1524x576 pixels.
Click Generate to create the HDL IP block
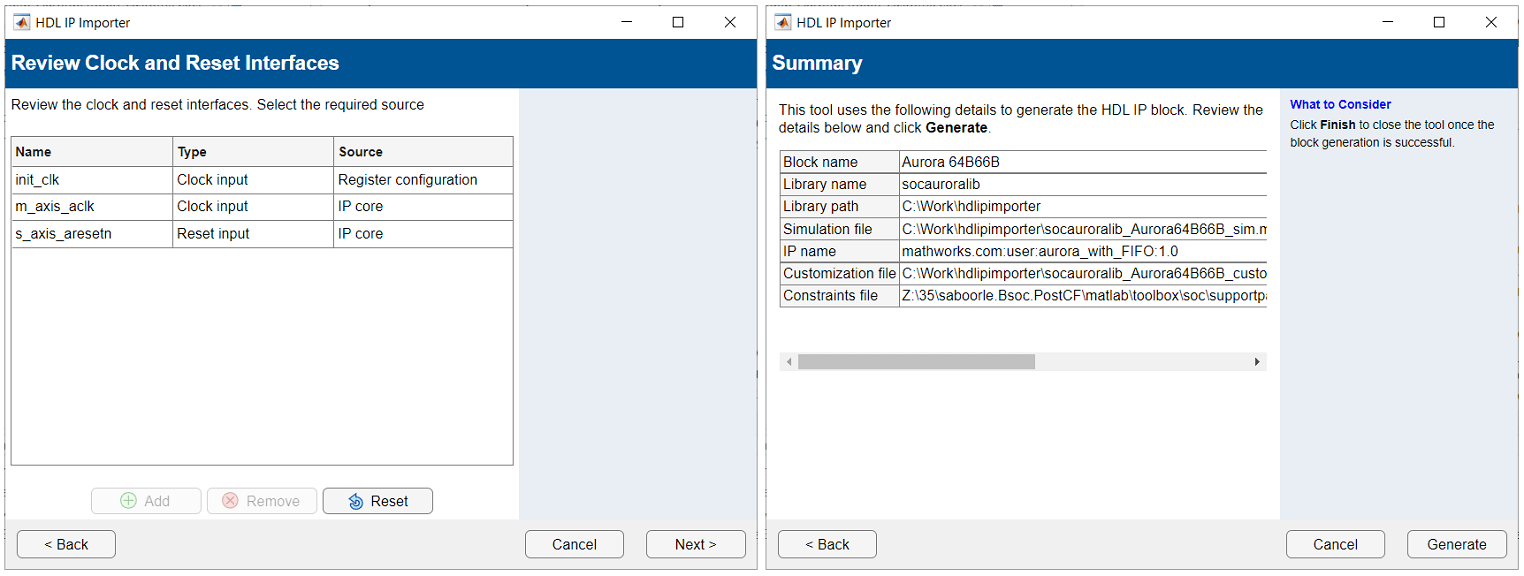tap(1456, 544)
